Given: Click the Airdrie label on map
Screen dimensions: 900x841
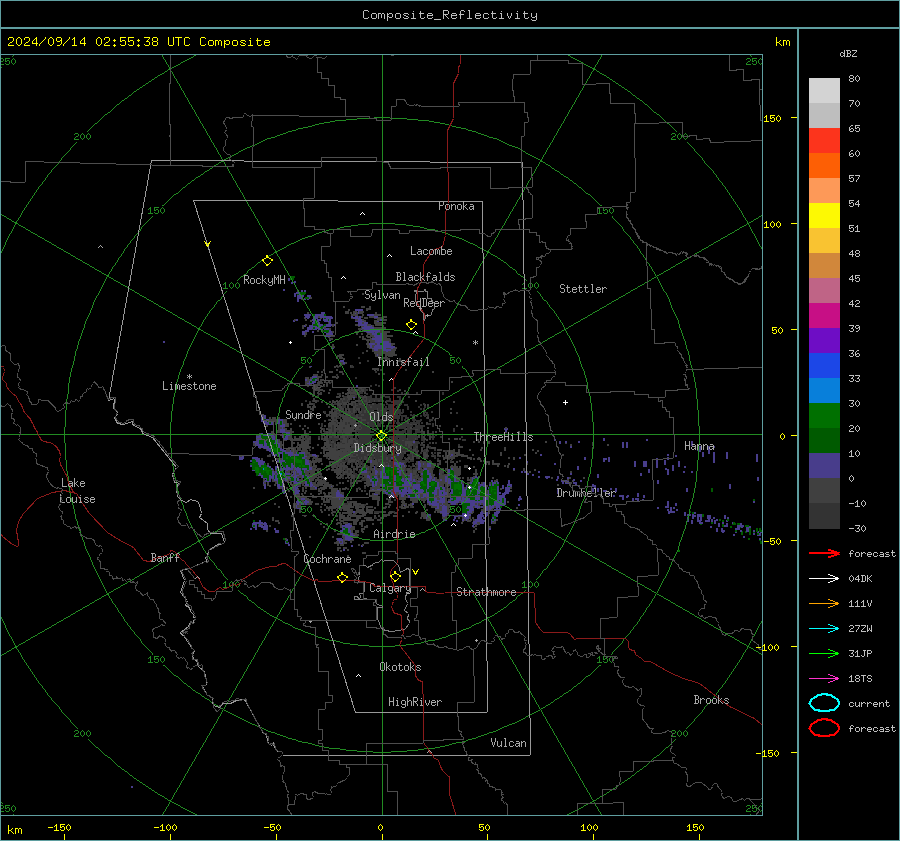Looking at the screenshot, I should point(394,534).
